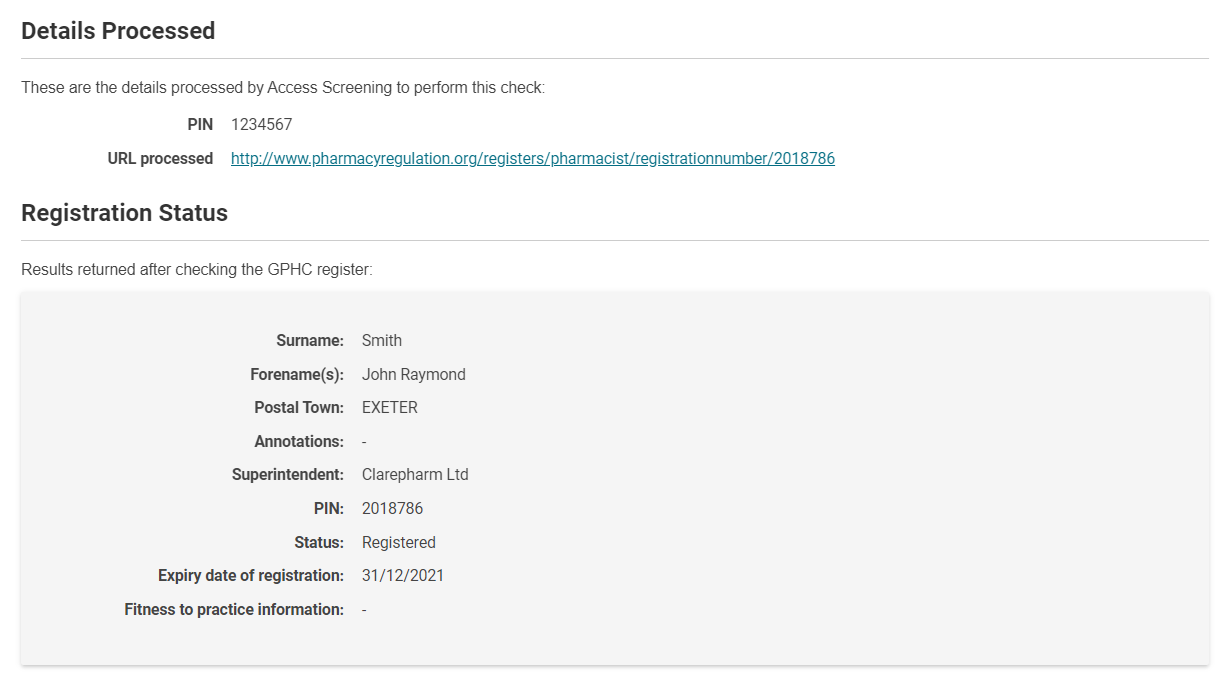Select the register PIN value 2018786
The width and height of the screenshot is (1226, 679).
pyautogui.click(x=392, y=509)
